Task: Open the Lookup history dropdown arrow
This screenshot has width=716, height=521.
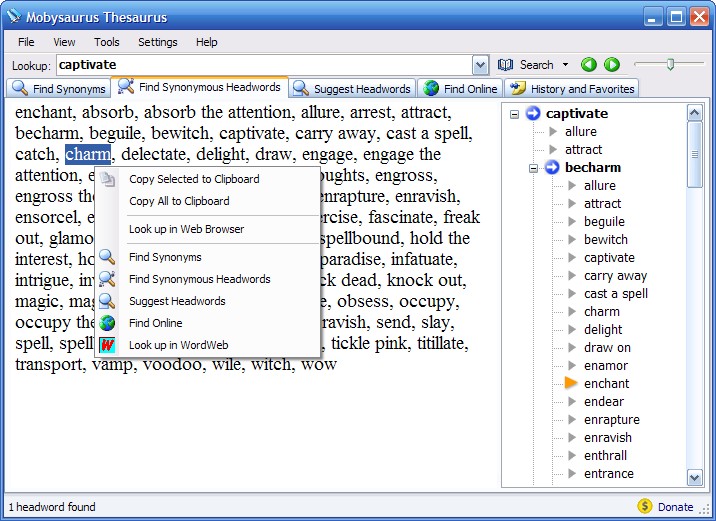Action: click(x=480, y=65)
